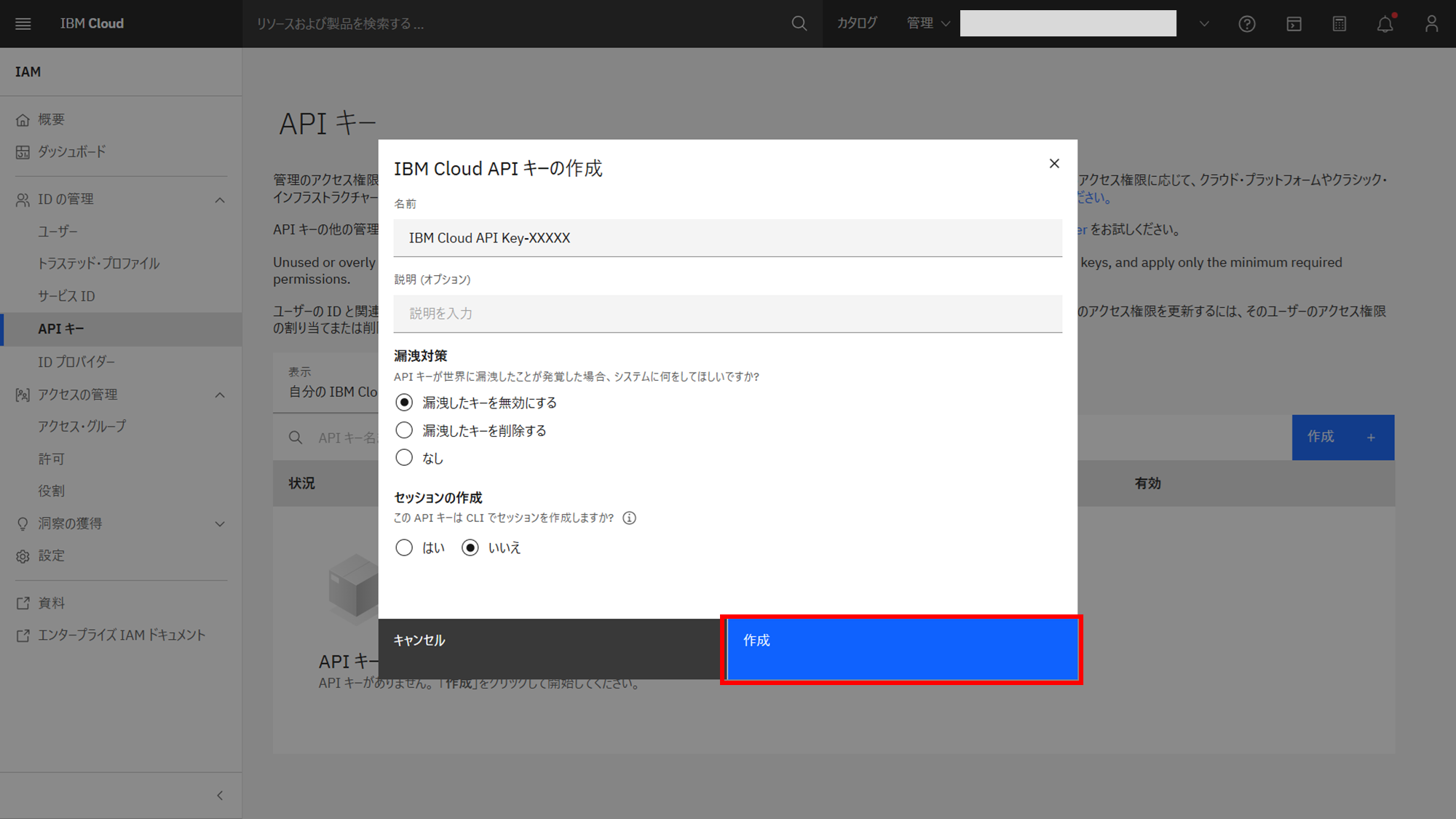Close the API key dialog
The width and height of the screenshot is (1456, 819).
pyautogui.click(x=1053, y=163)
